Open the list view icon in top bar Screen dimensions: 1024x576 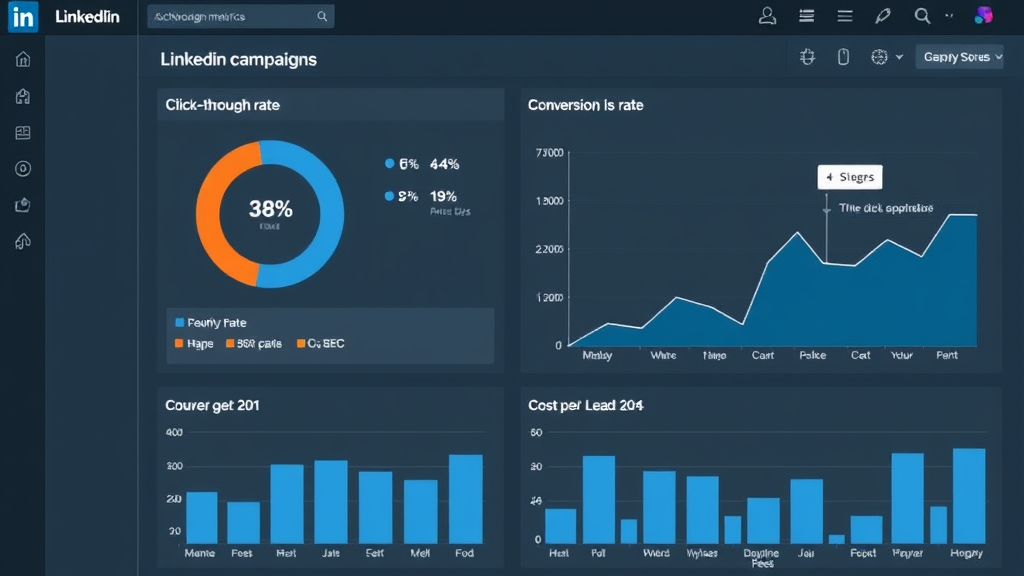tap(808, 16)
